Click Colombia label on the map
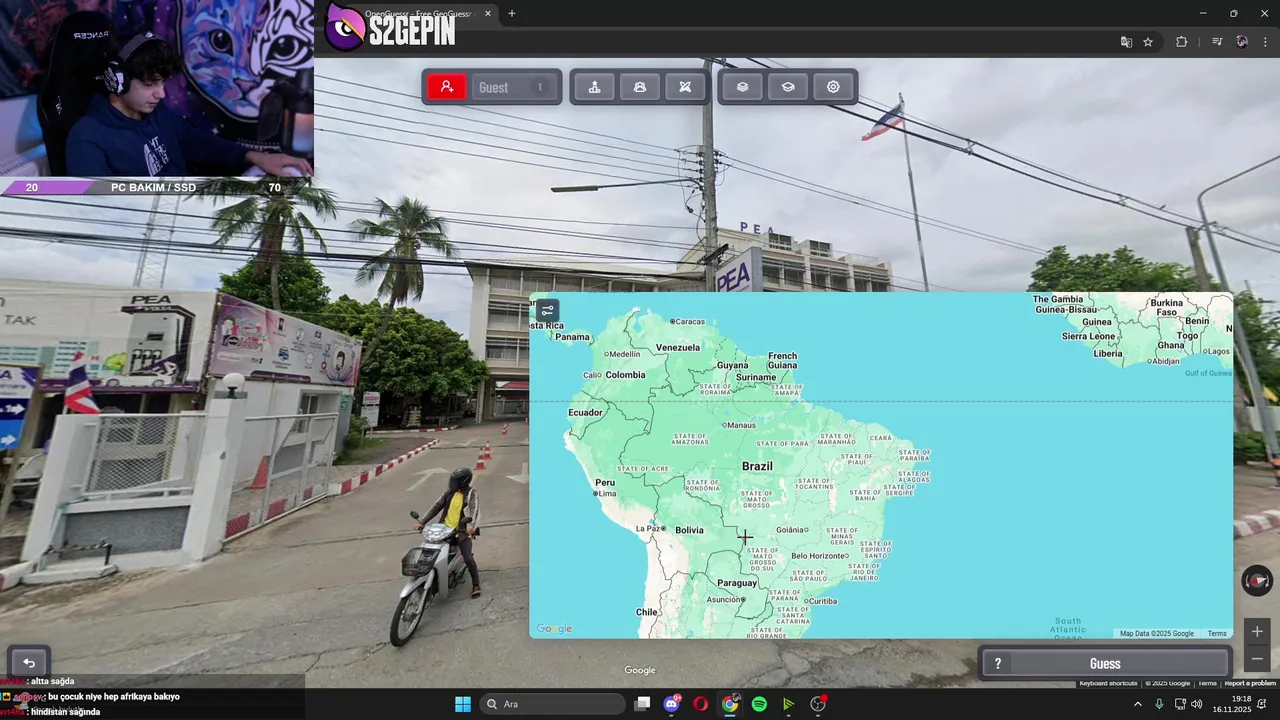 [x=625, y=375]
